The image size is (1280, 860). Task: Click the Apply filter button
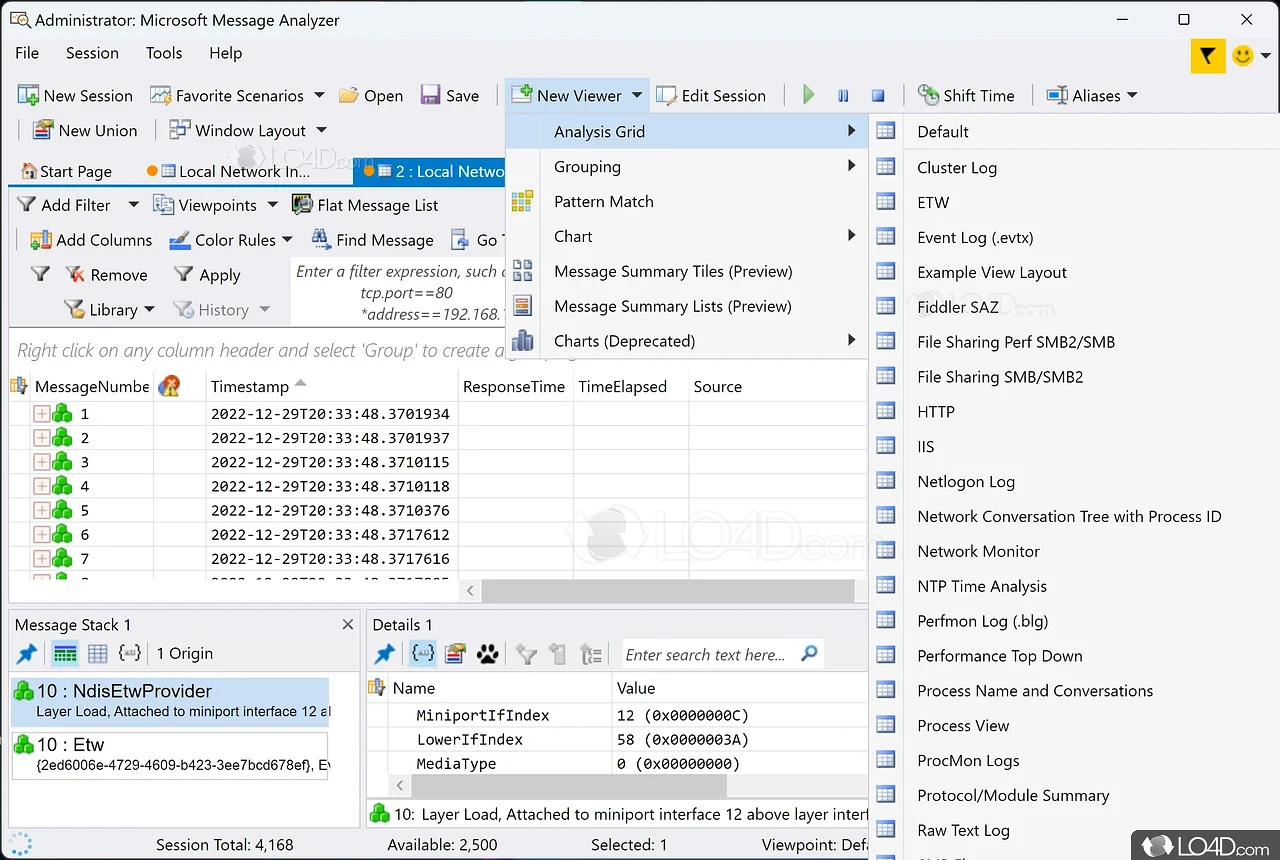208,275
